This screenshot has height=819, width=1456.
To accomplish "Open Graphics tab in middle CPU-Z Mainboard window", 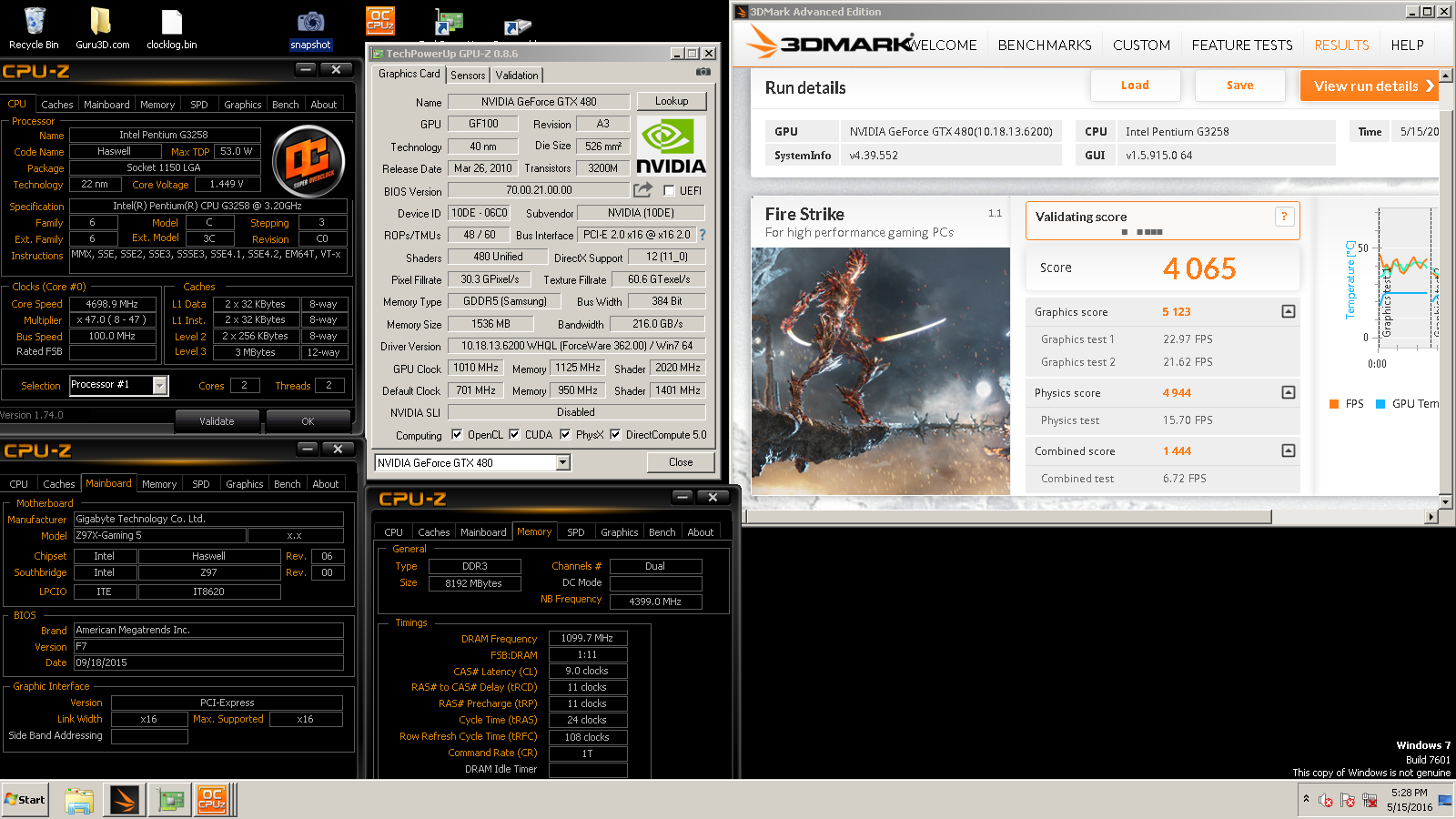I will [x=245, y=484].
